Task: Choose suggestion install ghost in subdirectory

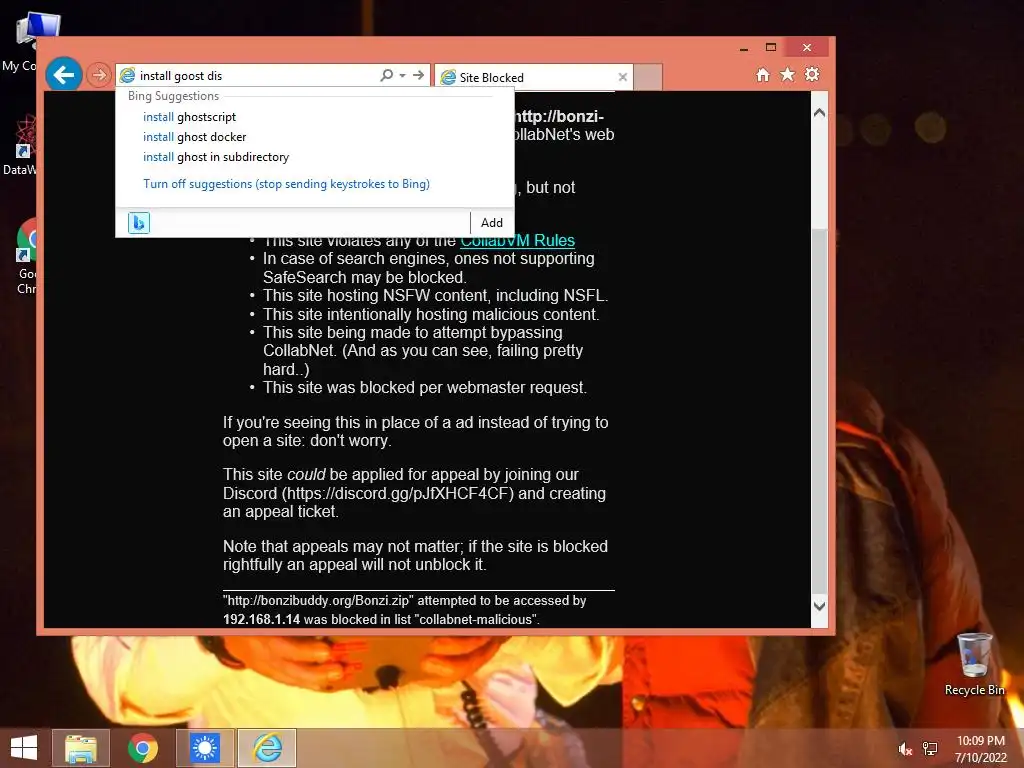Action: pos(216,157)
